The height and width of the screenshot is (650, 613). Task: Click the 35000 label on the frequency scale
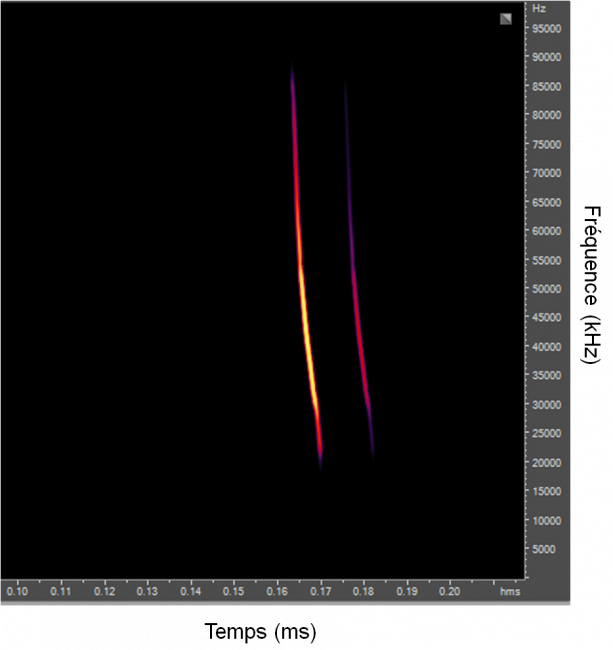click(x=544, y=376)
